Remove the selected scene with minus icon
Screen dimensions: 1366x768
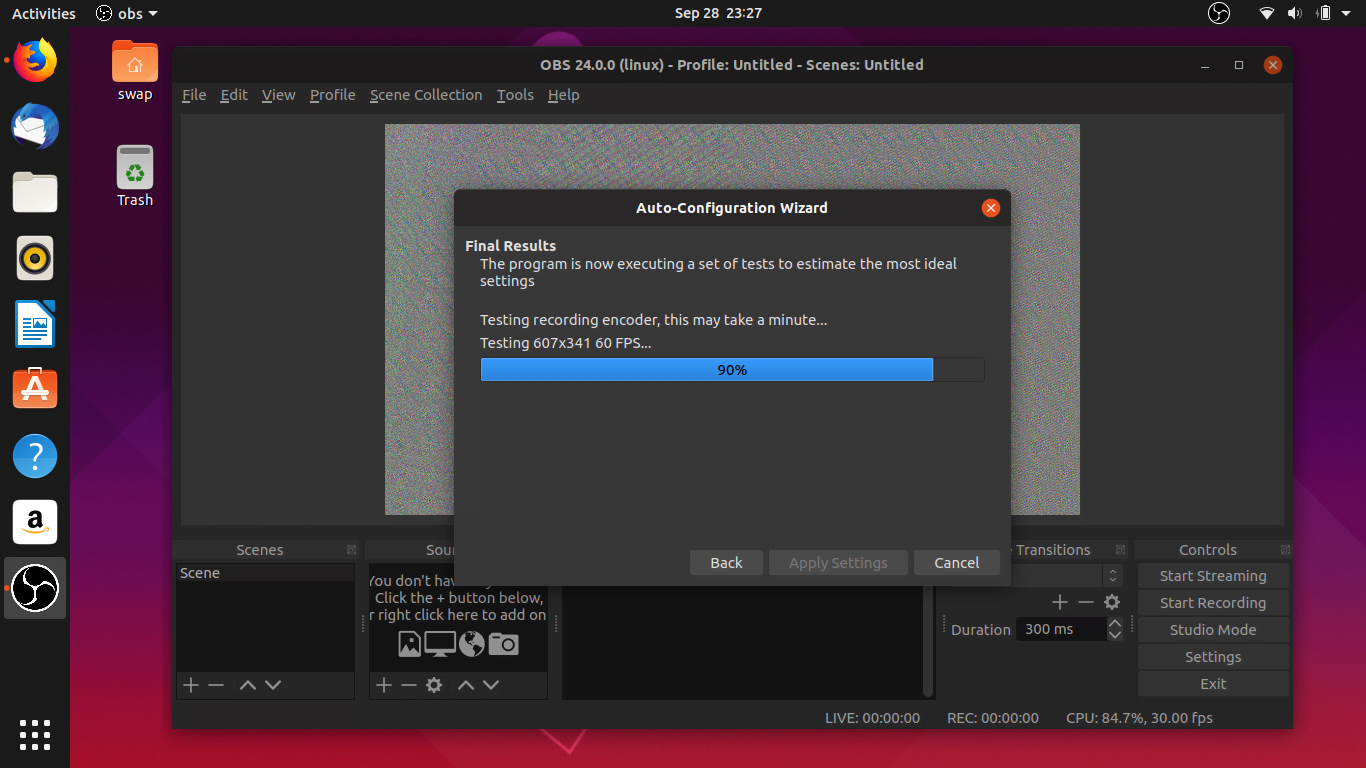click(x=216, y=685)
